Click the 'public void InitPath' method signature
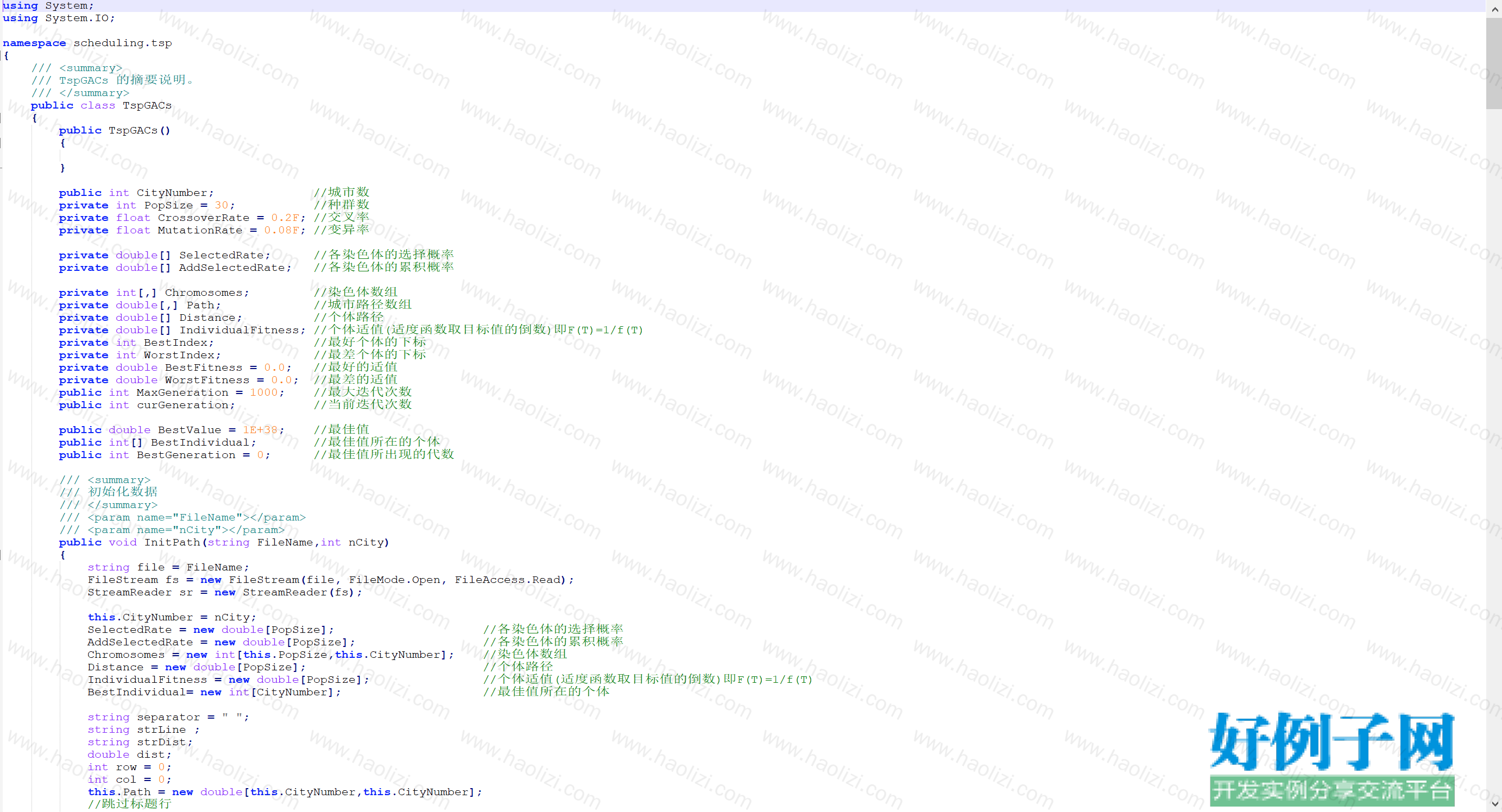Screen dimensions: 1502x812 (224, 543)
